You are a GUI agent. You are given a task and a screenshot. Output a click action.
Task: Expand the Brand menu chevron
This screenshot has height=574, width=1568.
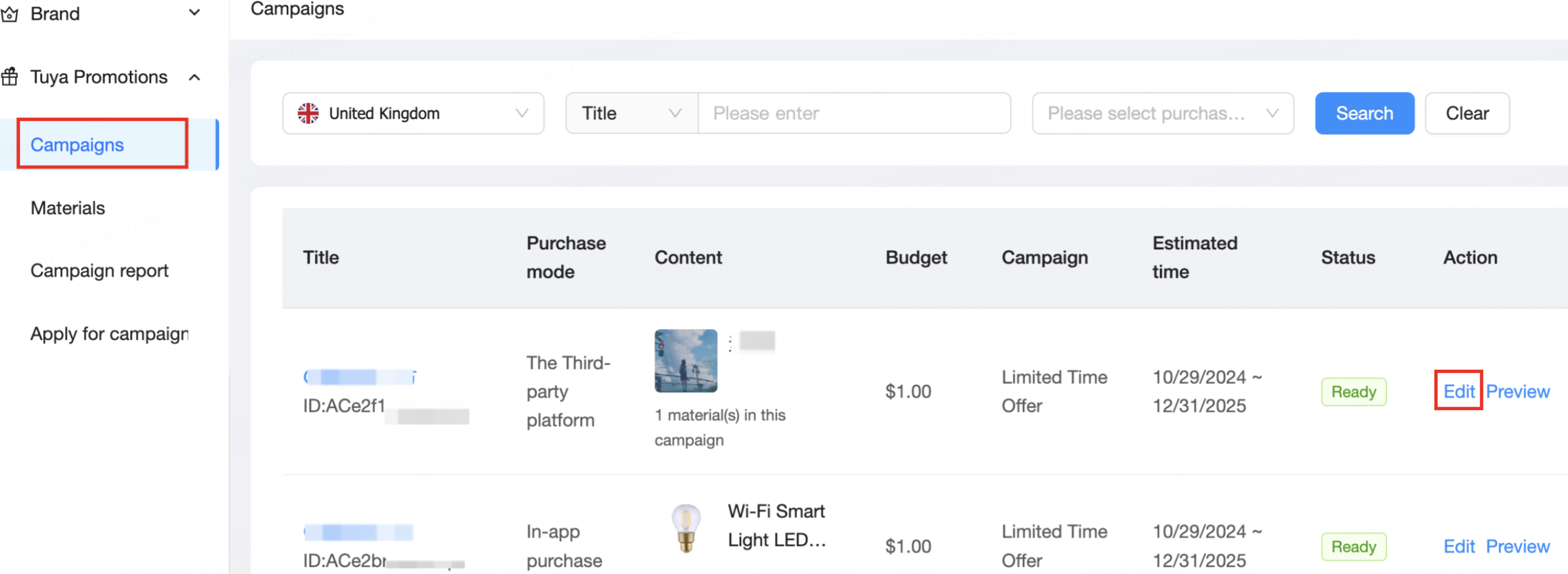(194, 13)
